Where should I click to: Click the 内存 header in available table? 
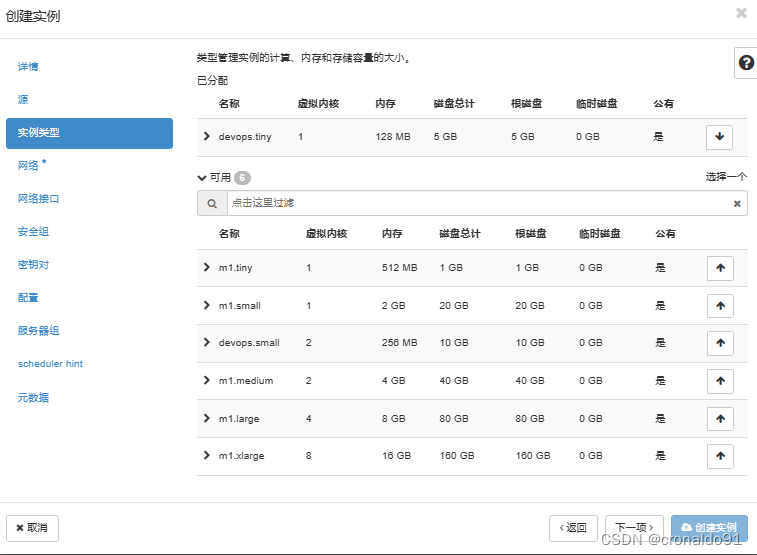(x=392, y=234)
